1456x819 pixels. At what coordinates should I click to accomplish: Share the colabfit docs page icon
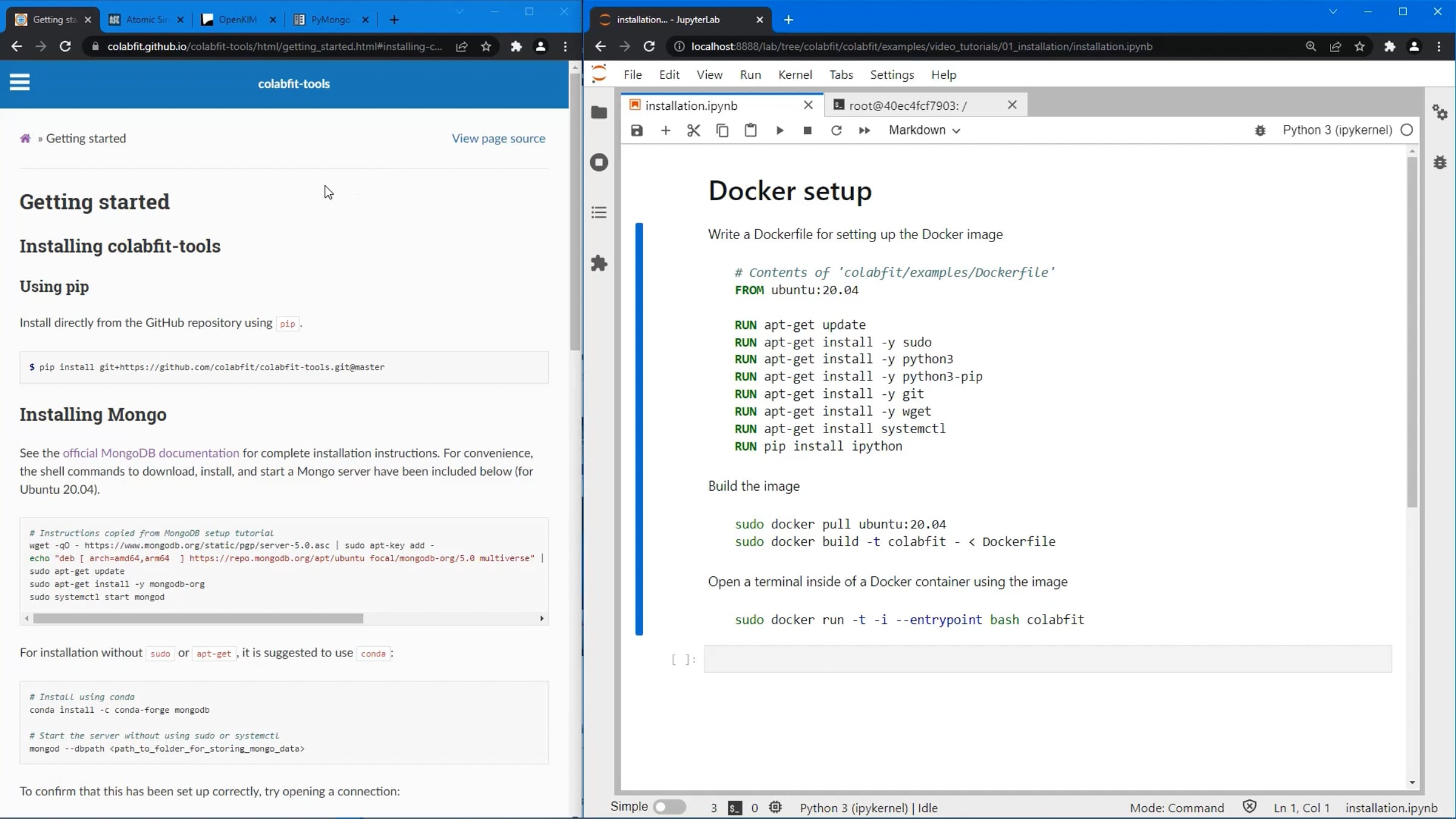[x=462, y=46]
